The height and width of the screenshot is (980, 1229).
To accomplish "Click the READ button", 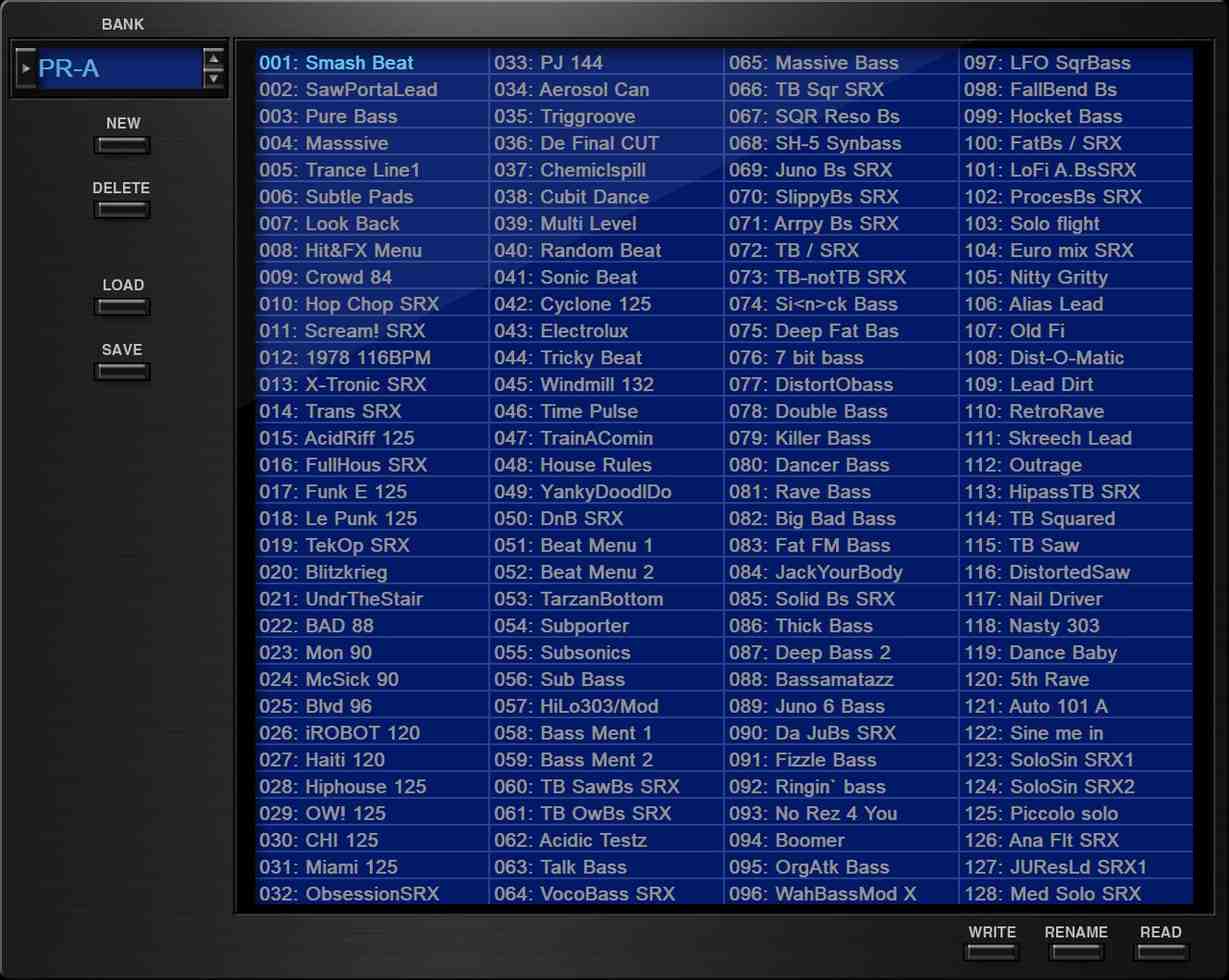I will [1160, 953].
